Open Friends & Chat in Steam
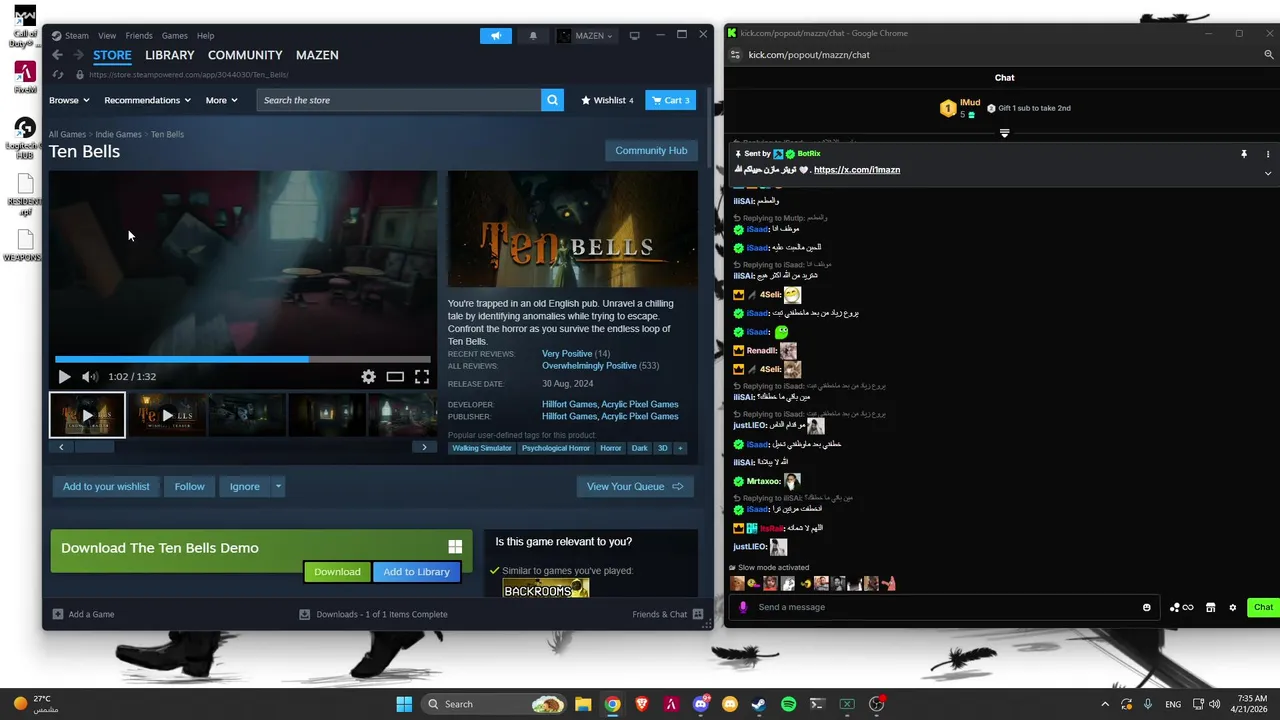This screenshot has width=1280, height=720. 667,614
